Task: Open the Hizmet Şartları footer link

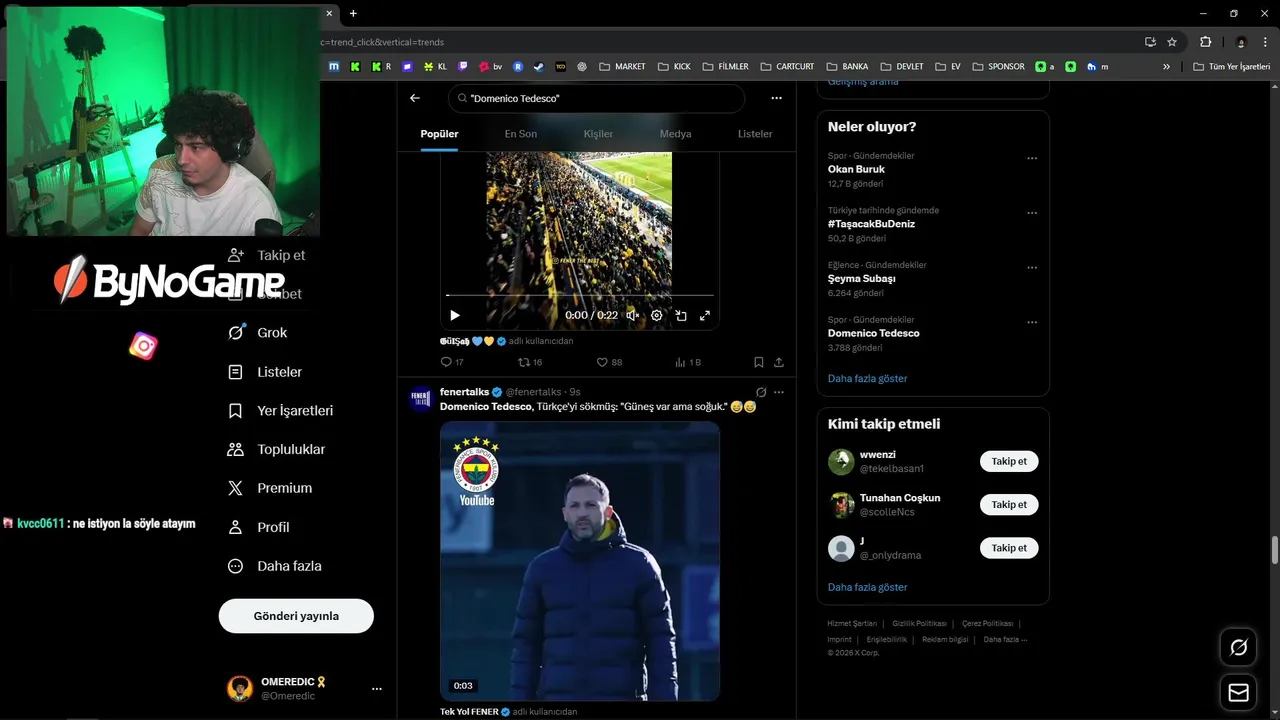Action: click(852, 623)
